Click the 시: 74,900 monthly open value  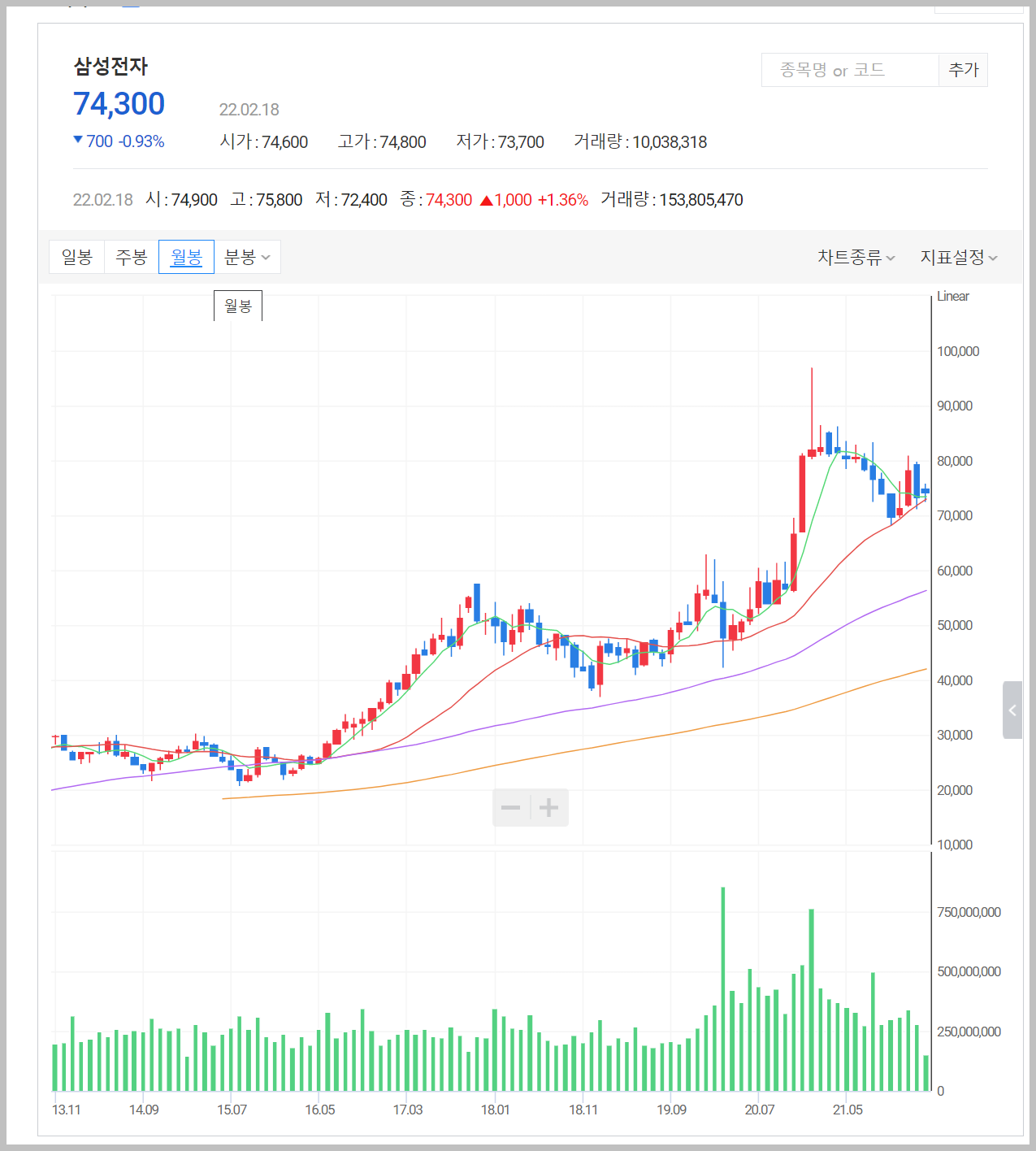(181, 200)
